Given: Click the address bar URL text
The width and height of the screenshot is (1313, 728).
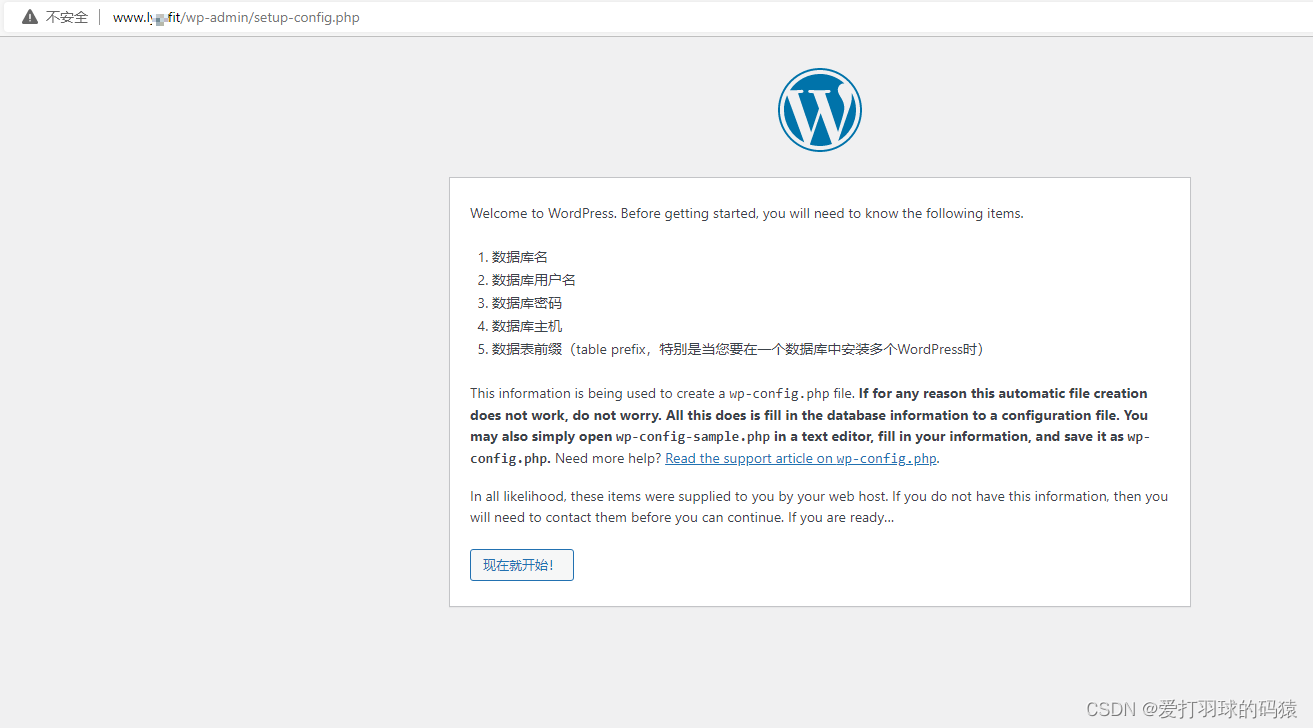Looking at the screenshot, I should [x=236, y=17].
